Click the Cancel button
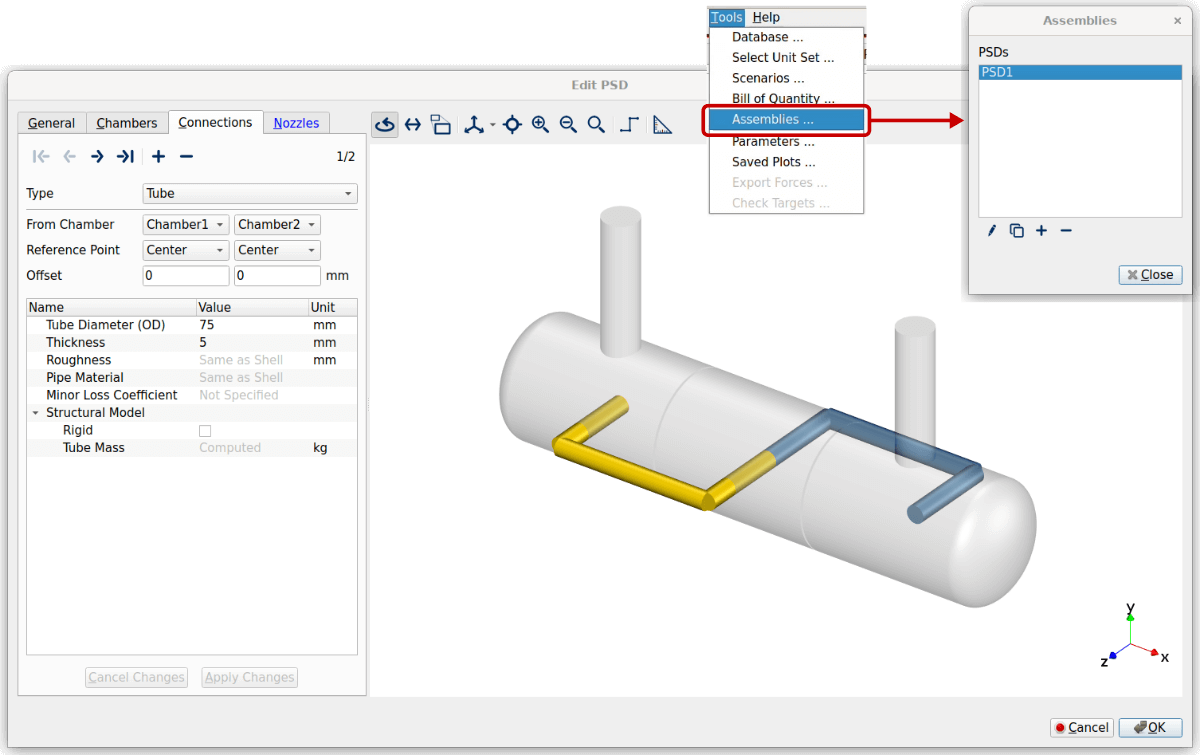This screenshot has height=755, width=1200. click(x=1081, y=728)
